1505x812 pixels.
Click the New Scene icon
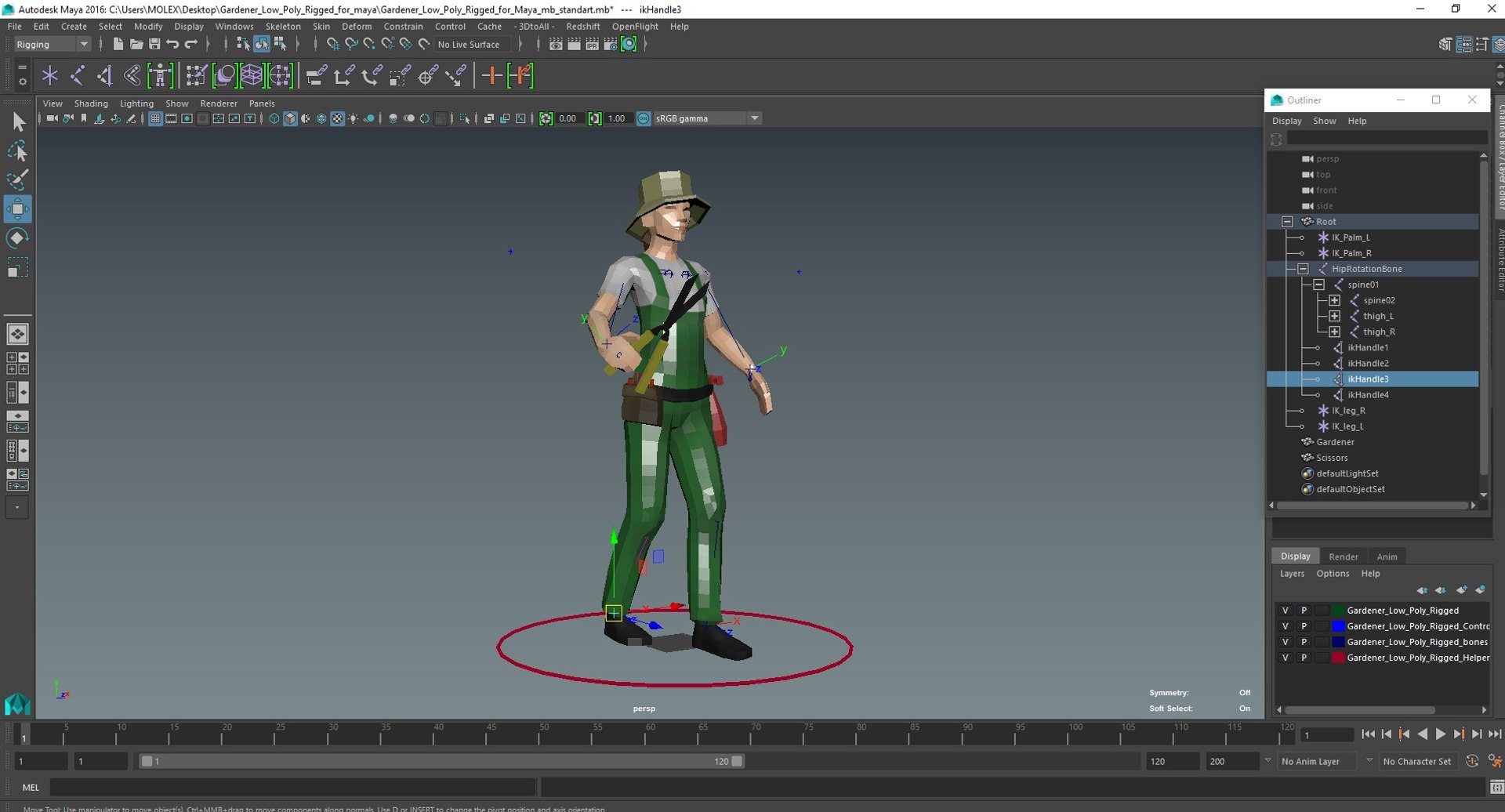[x=118, y=45]
